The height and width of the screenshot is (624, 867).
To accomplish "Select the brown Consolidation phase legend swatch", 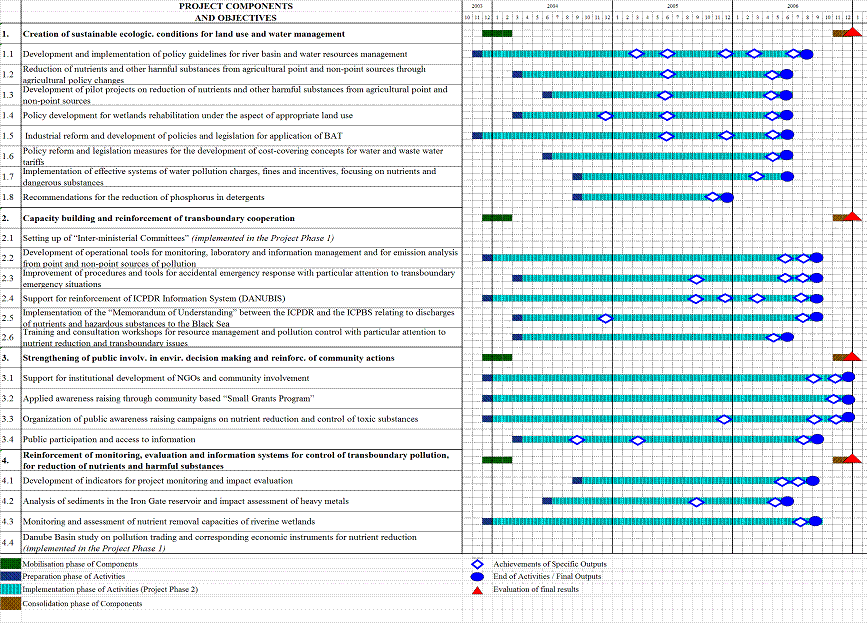I will click(x=11, y=603).
